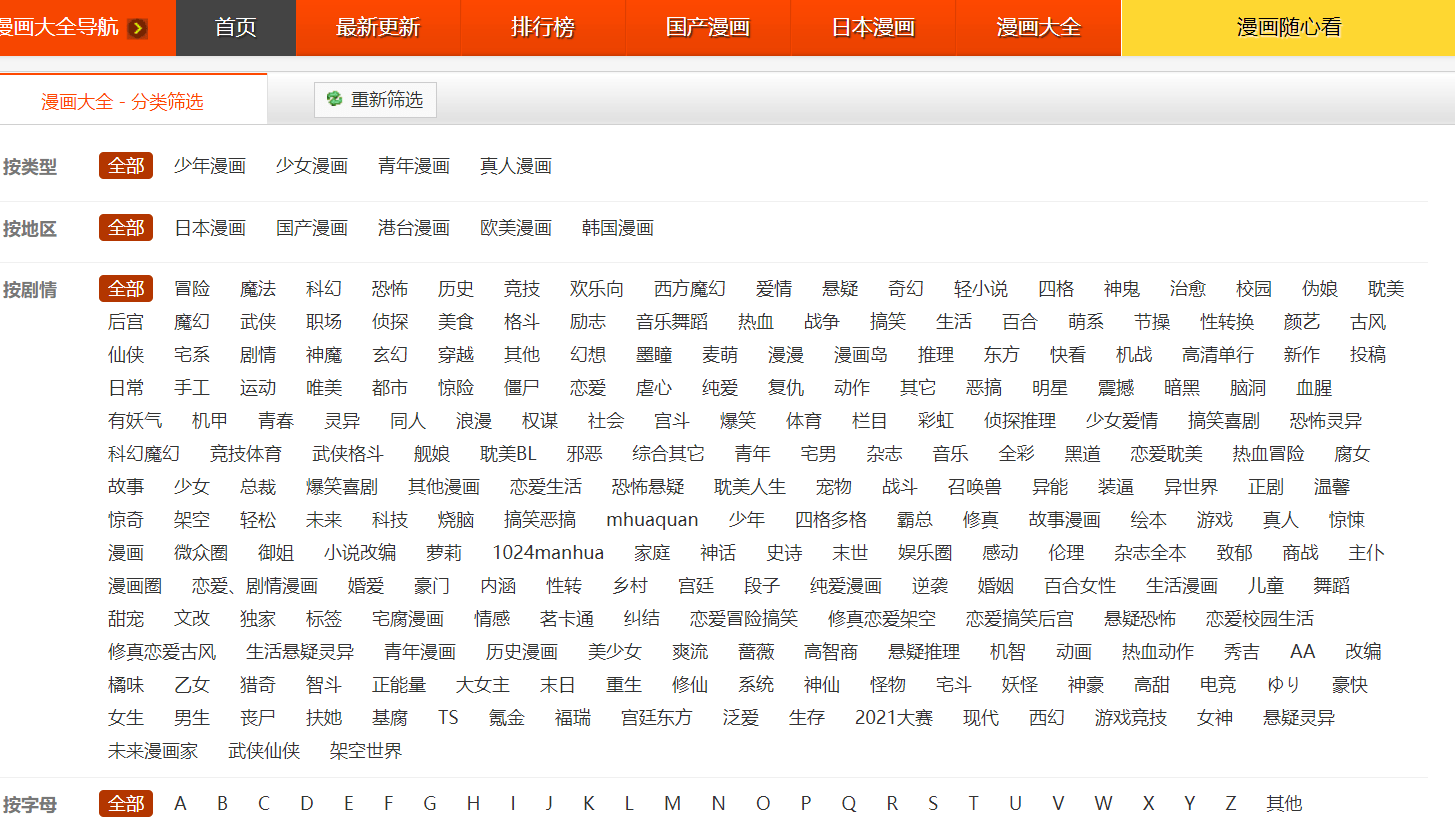Click the green icon on 重新筛选 button
This screenshot has height=830, width=1455.
[334, 99]
